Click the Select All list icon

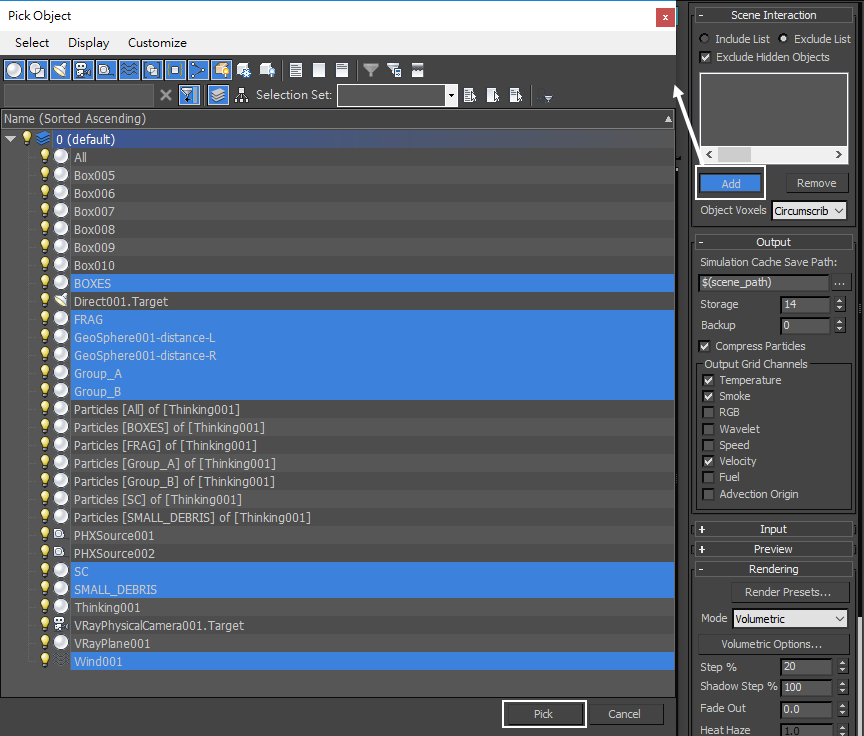click(296, 70)
